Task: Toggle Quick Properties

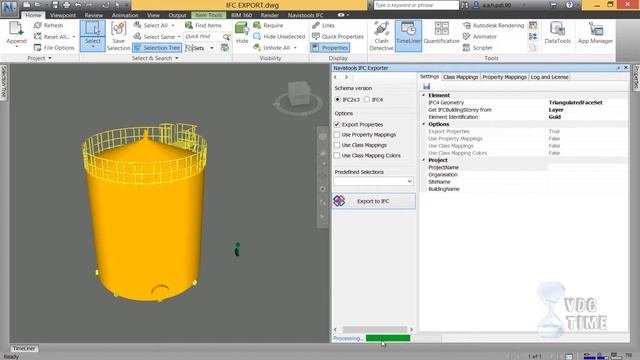Action: tap(338, 36)
